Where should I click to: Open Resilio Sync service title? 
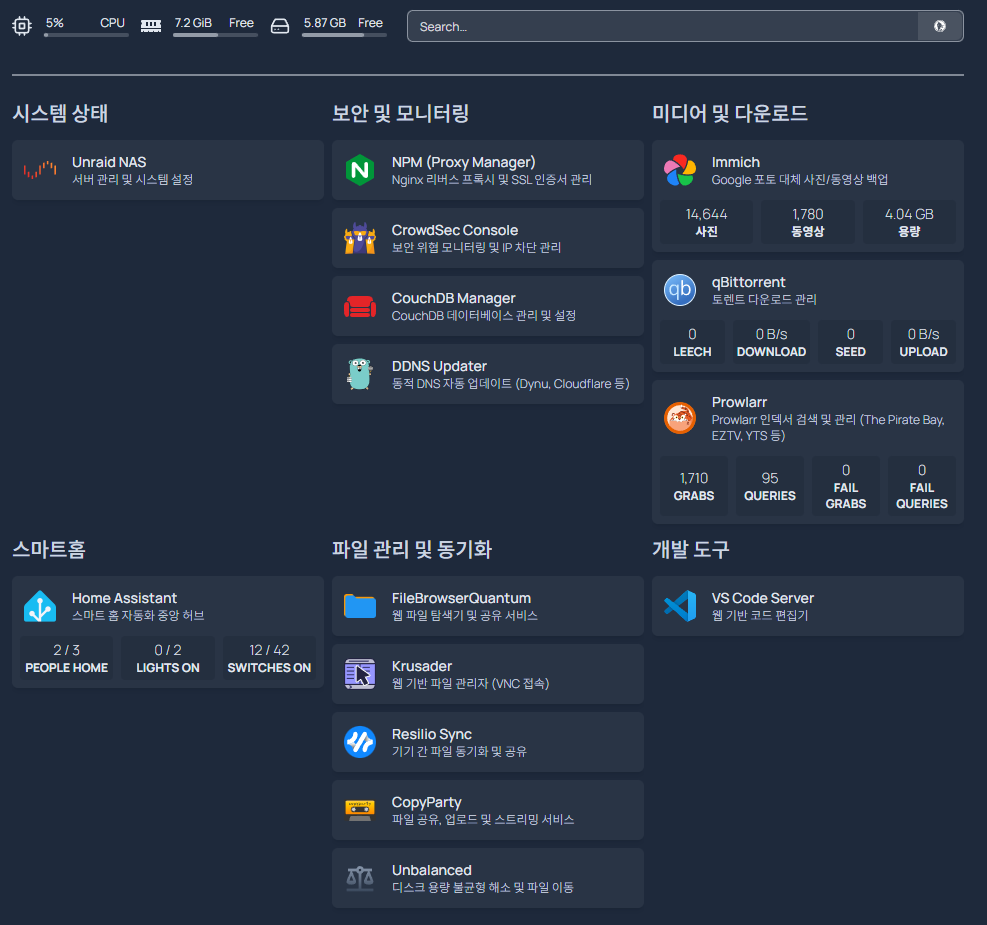[431, 734]
